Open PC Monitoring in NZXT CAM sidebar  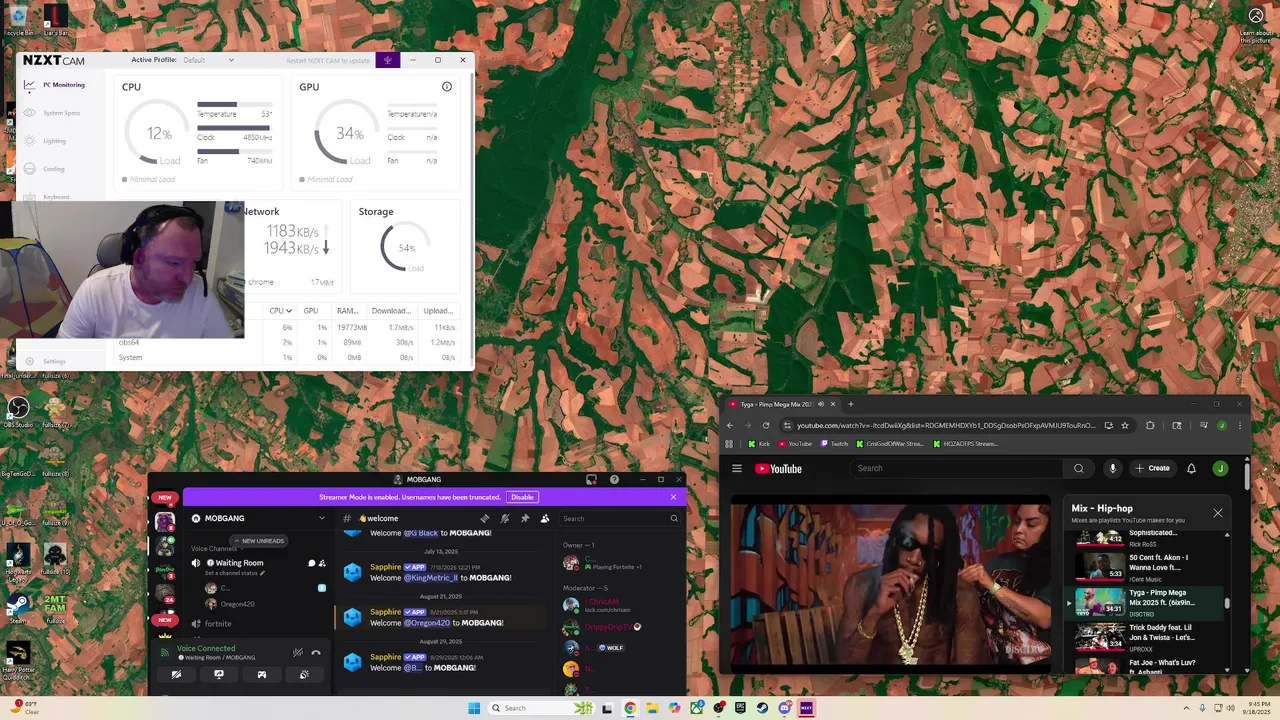(x=56, y=85)
